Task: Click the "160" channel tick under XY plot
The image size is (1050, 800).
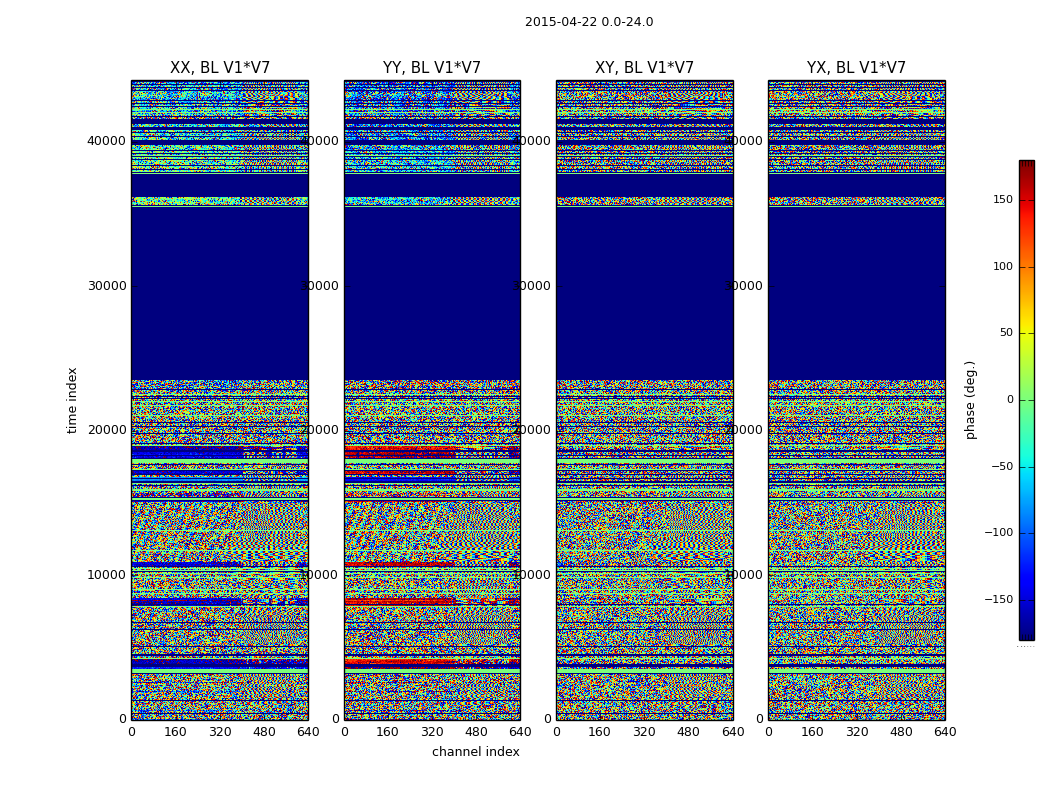Action: 599,732
